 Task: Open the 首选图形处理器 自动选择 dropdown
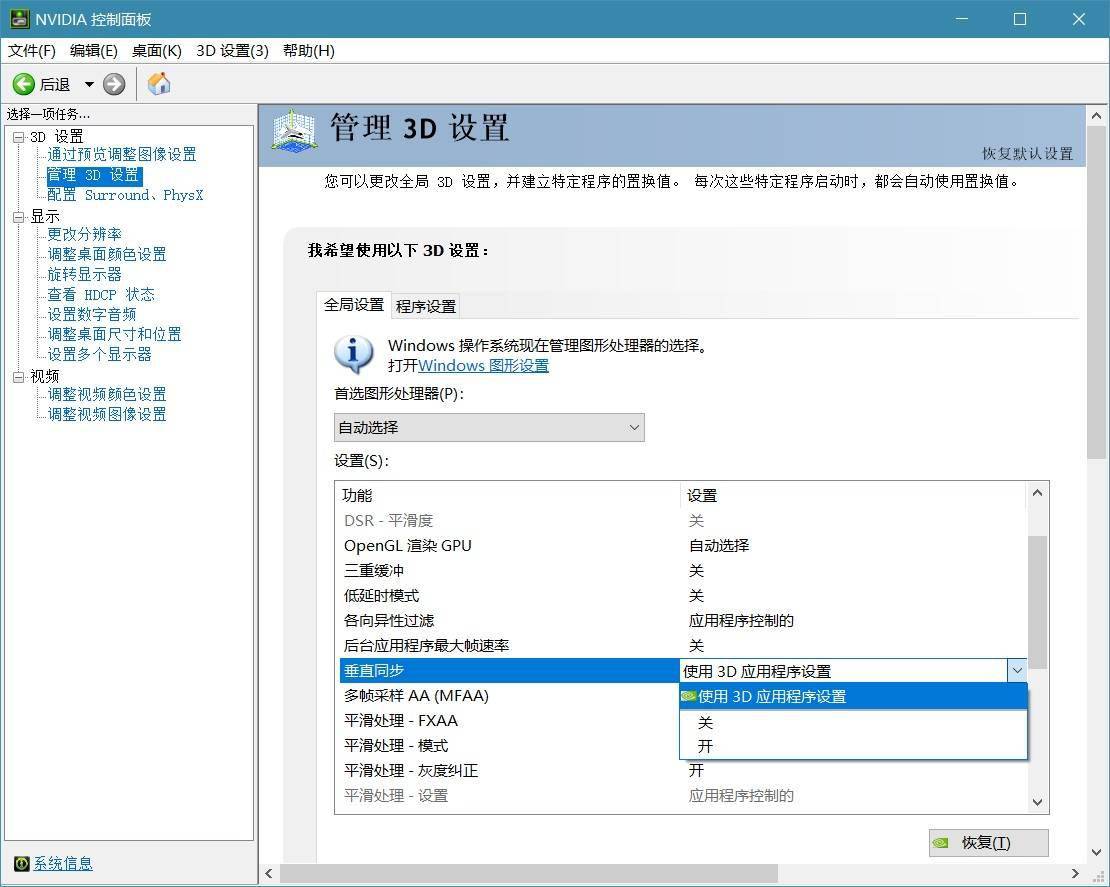click(x=489, y=428)
